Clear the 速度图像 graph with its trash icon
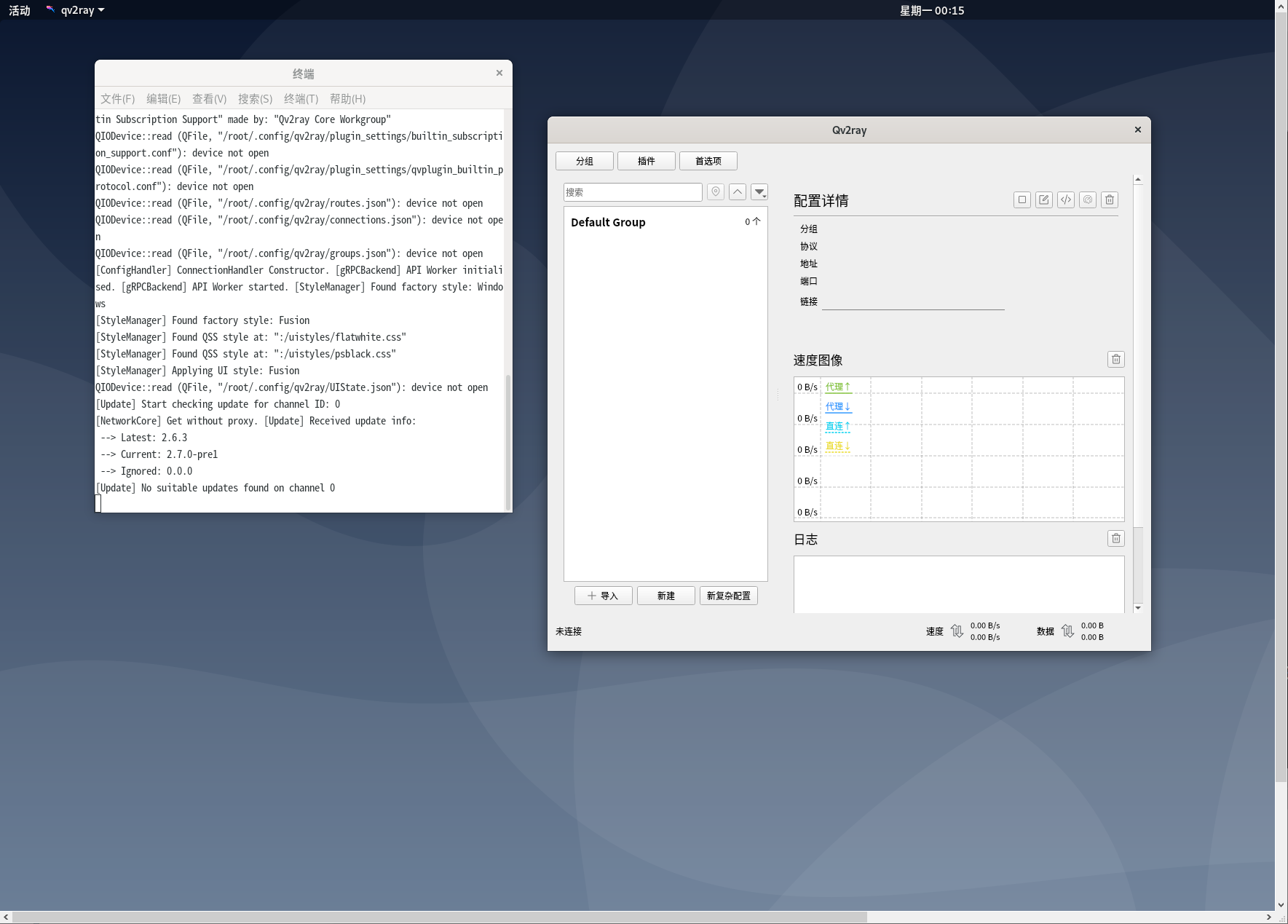The image size is (1288, 924). point(1116,359)
